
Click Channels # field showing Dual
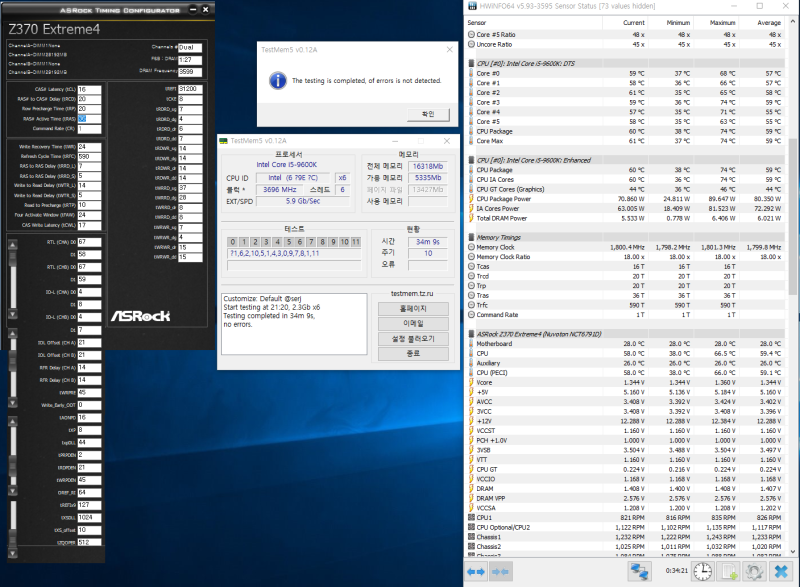click(x=190, y=47)
